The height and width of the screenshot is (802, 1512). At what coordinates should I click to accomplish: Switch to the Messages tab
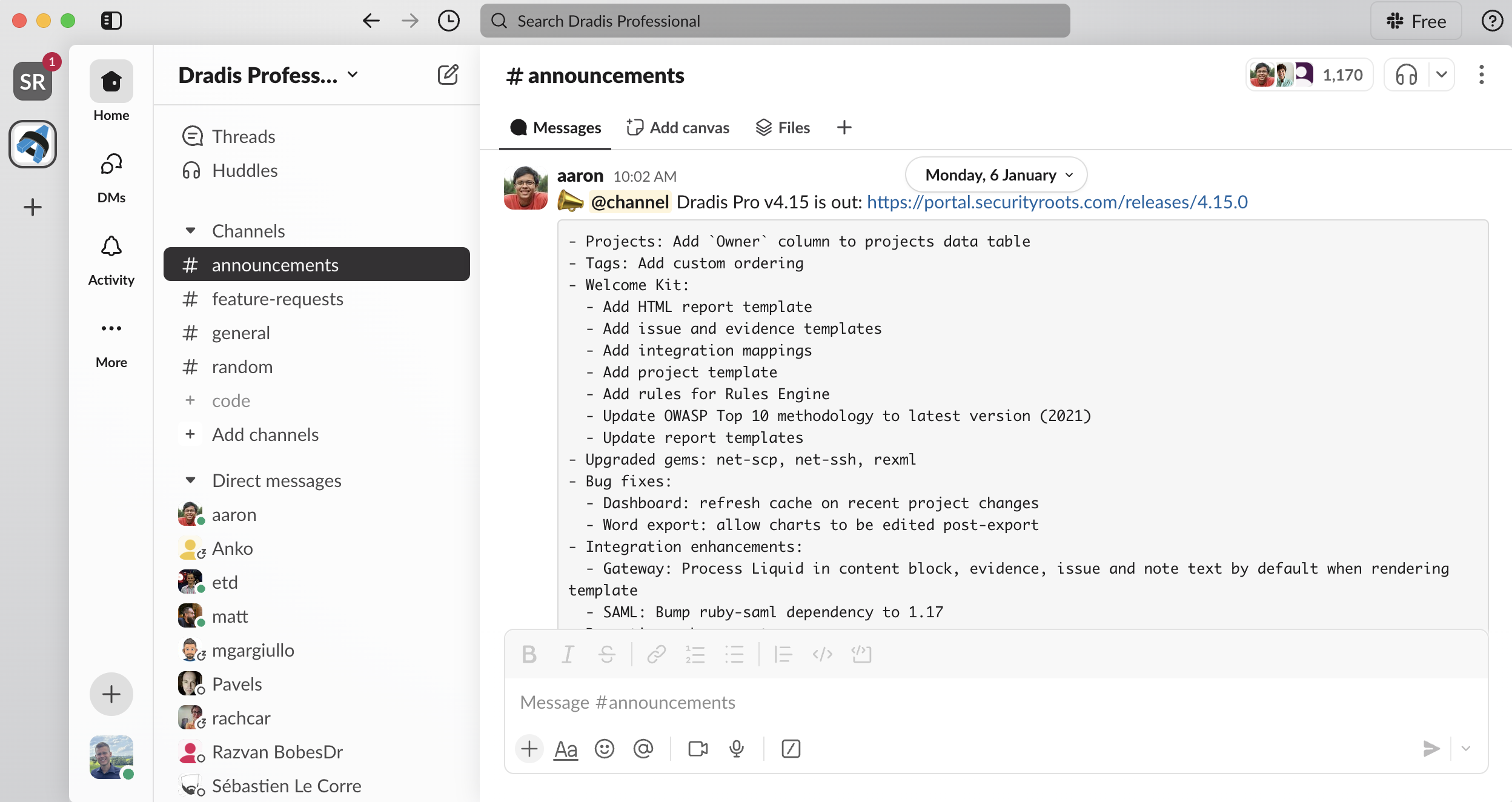tap(555, 127)
